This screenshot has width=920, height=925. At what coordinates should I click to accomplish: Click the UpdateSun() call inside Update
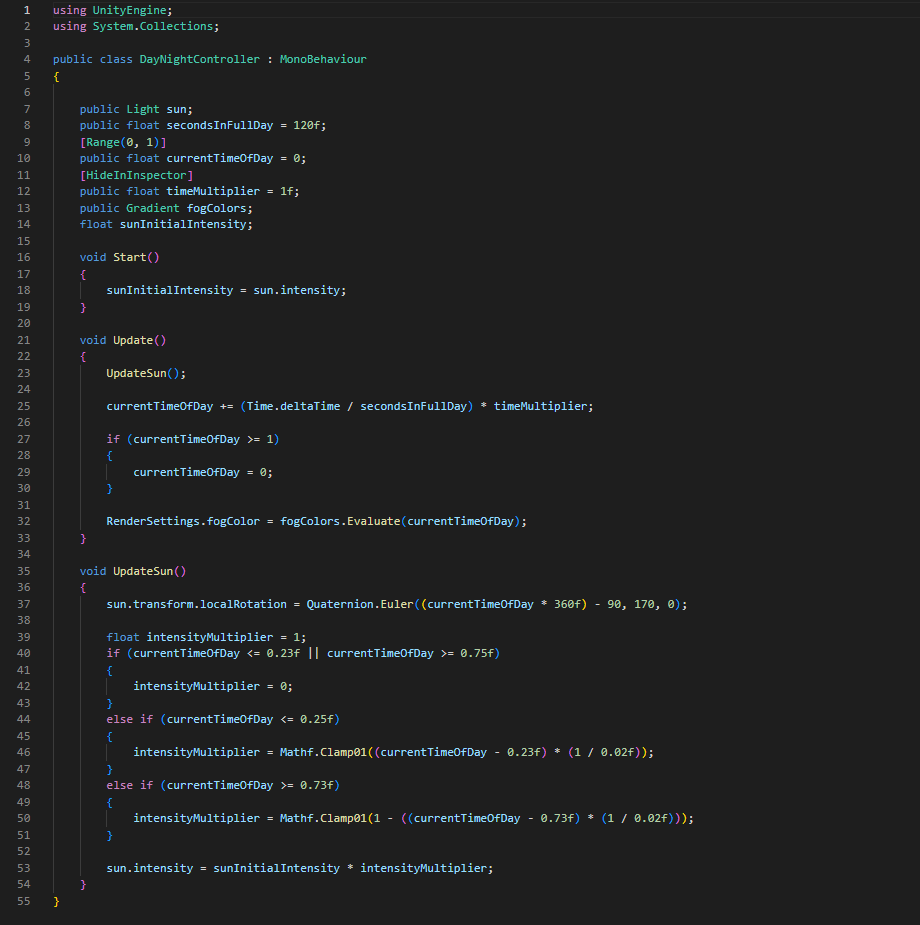[142, 373]
